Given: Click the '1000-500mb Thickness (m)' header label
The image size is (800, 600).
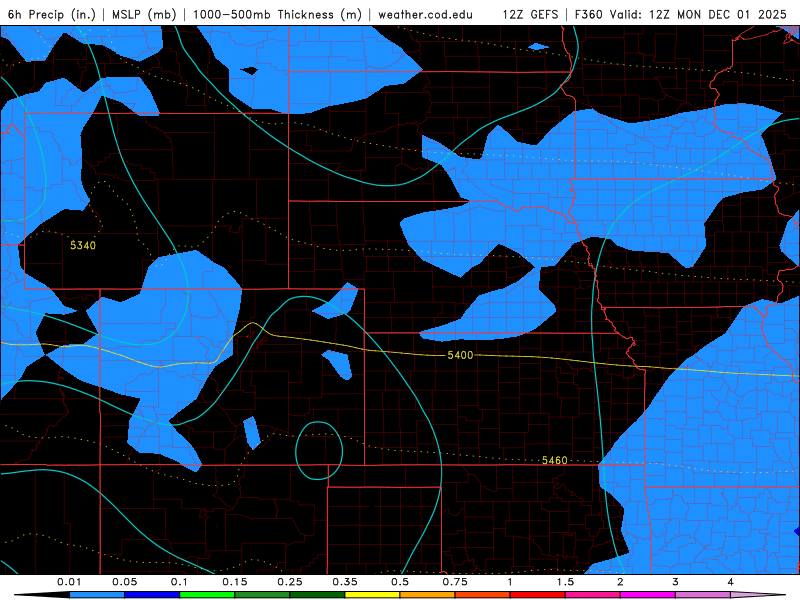Looking at the screenshot, I should point(277,14).
